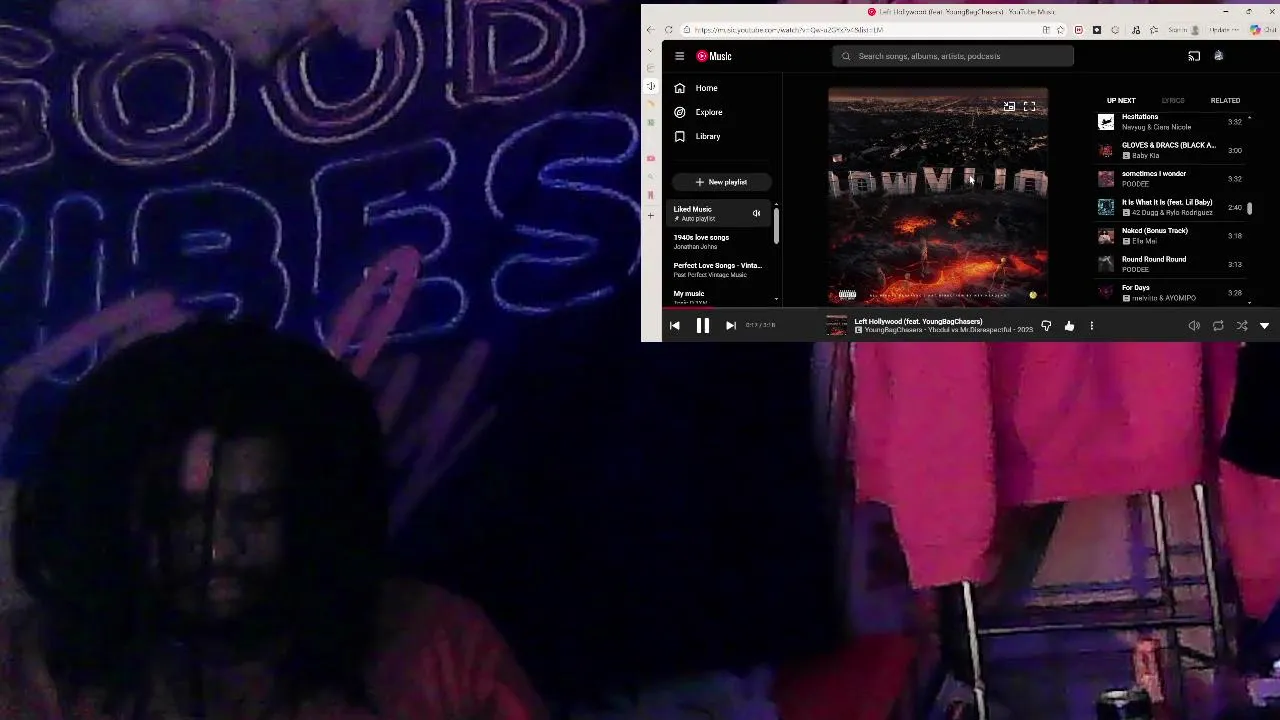Skip to the next track

click(730, 325)
